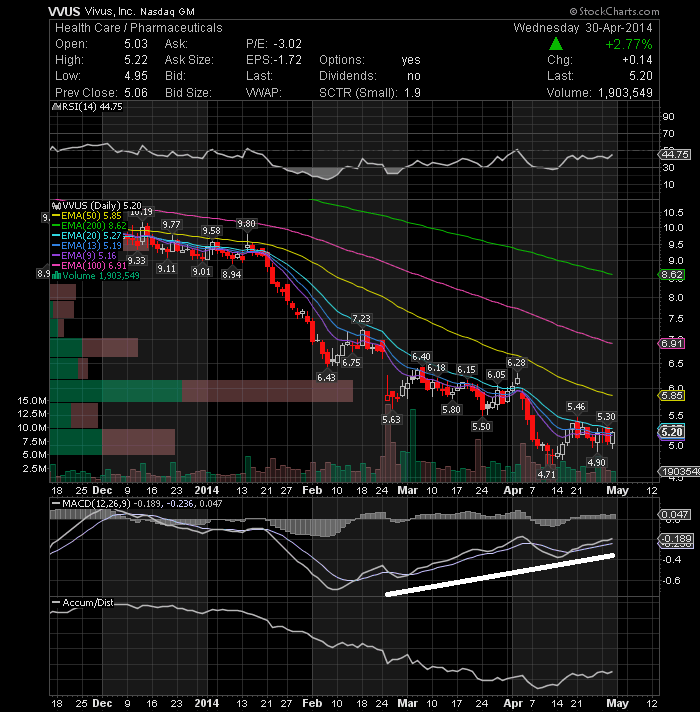The width and height of the screenshot is (700, 712).
Task: Click the Prev Close value 5.06
Action: 136,93
